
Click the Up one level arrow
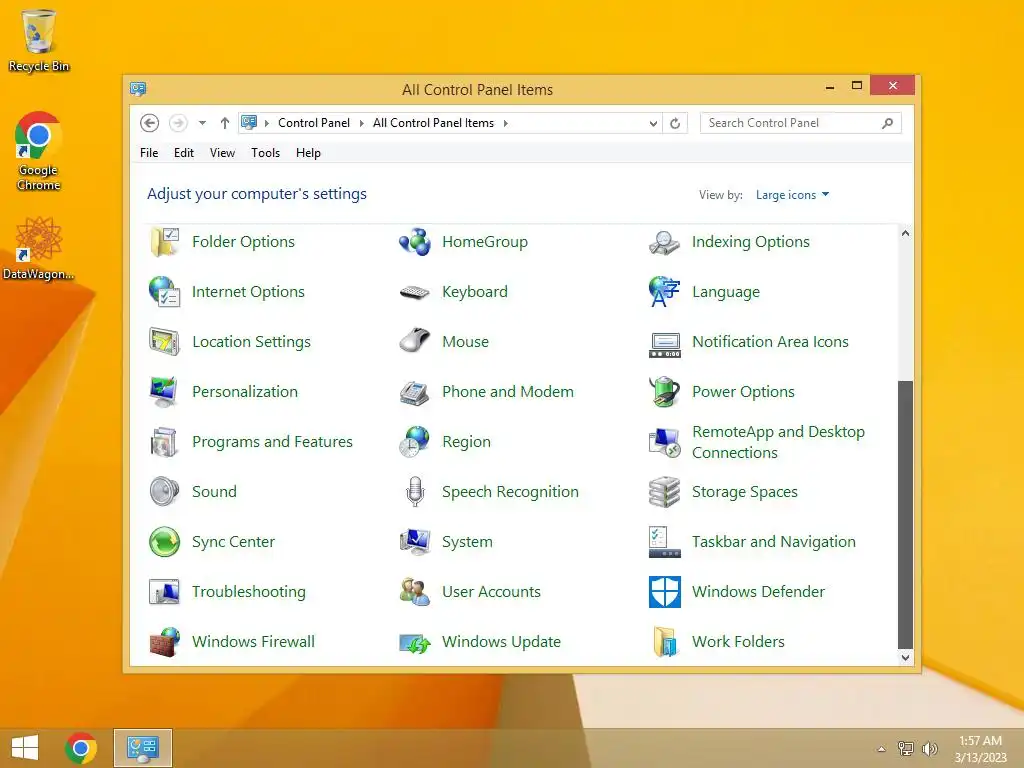pyautogui.click(x=225, y=123)
